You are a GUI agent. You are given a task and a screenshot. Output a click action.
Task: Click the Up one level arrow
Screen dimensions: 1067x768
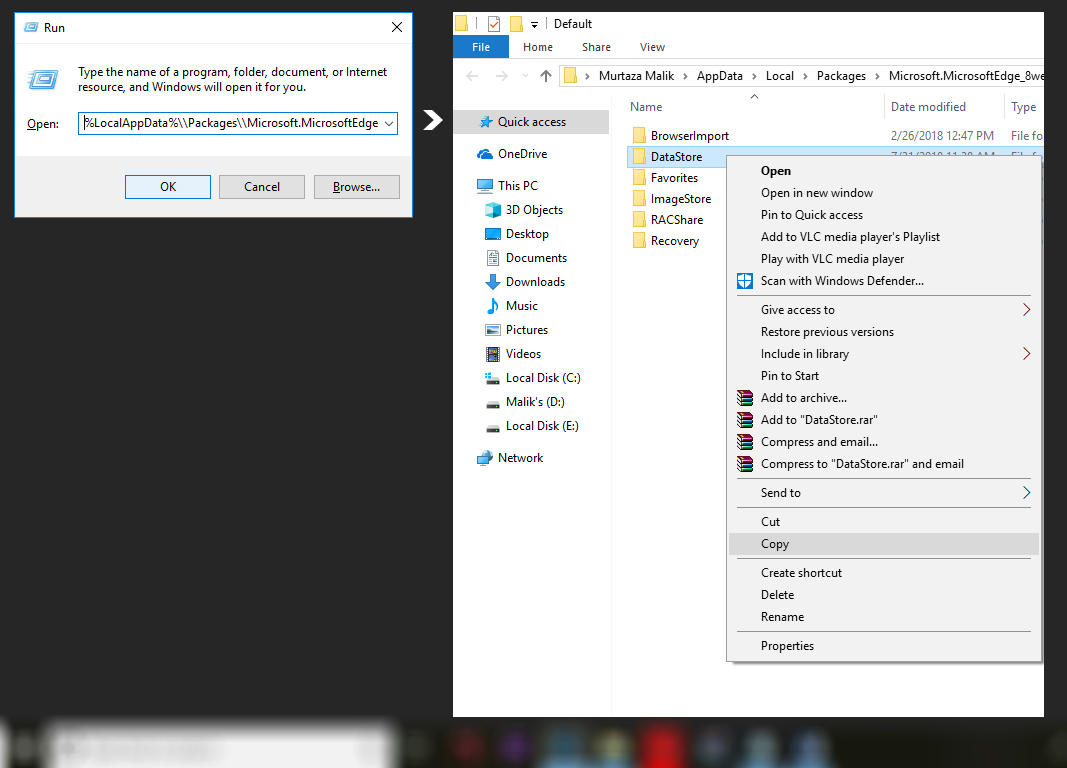point(546,76)
